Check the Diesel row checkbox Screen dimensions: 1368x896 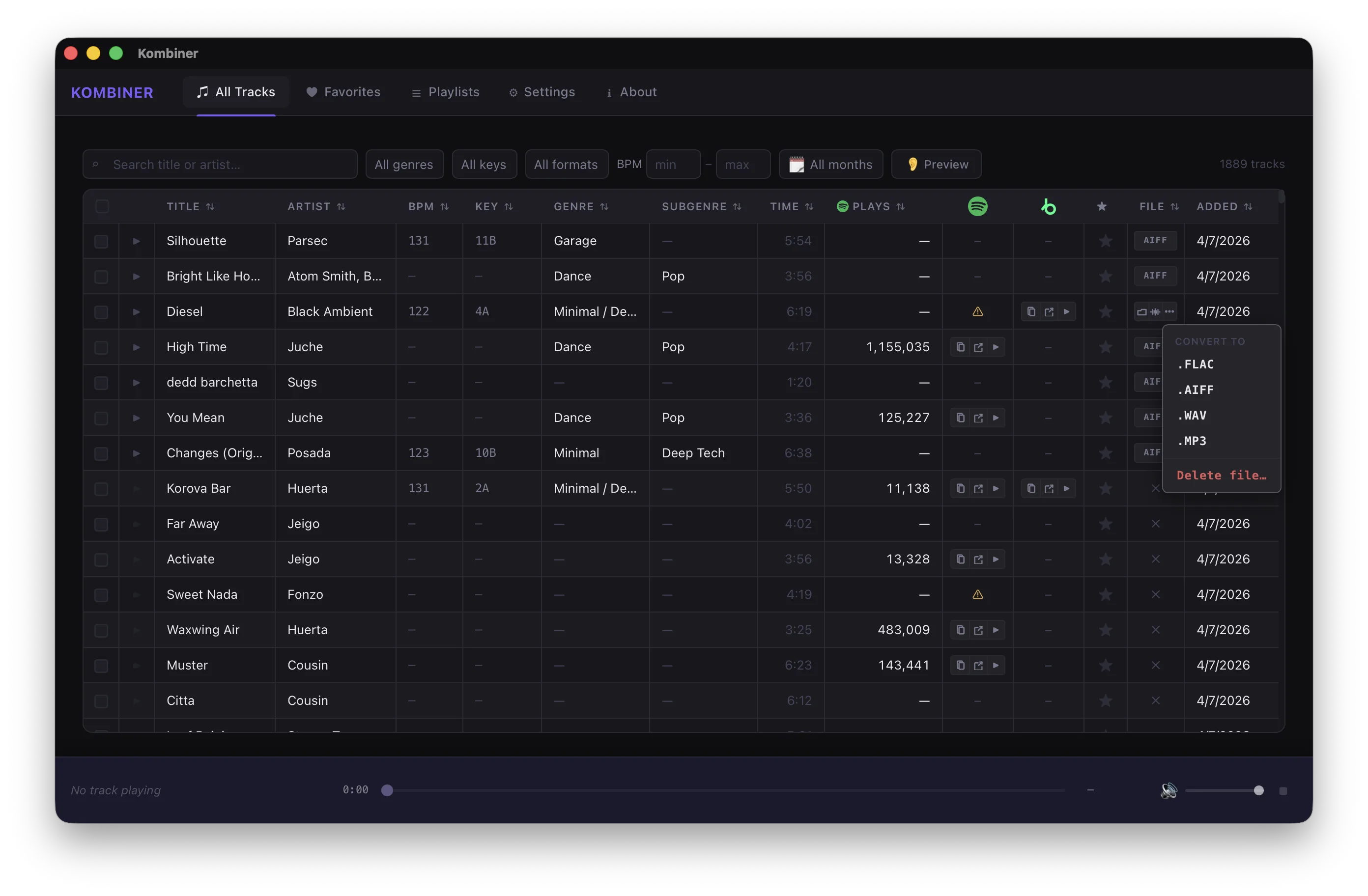(101, 312)
